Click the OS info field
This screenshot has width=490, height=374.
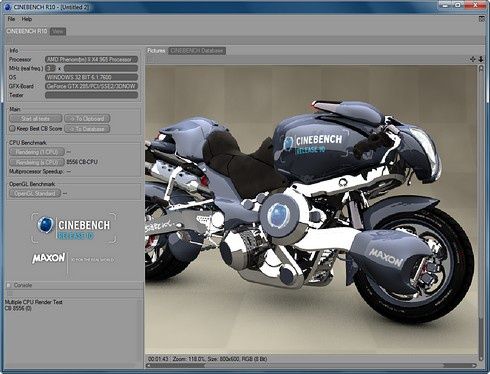pyautogui.click(x=91, y=77)
